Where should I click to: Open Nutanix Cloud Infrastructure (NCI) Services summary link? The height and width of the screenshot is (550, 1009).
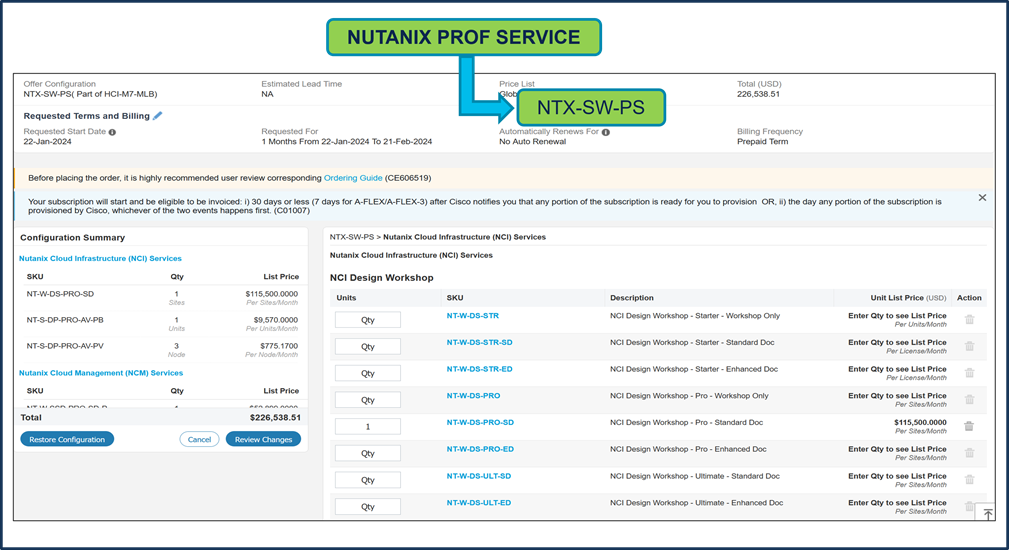pos(100,259)
